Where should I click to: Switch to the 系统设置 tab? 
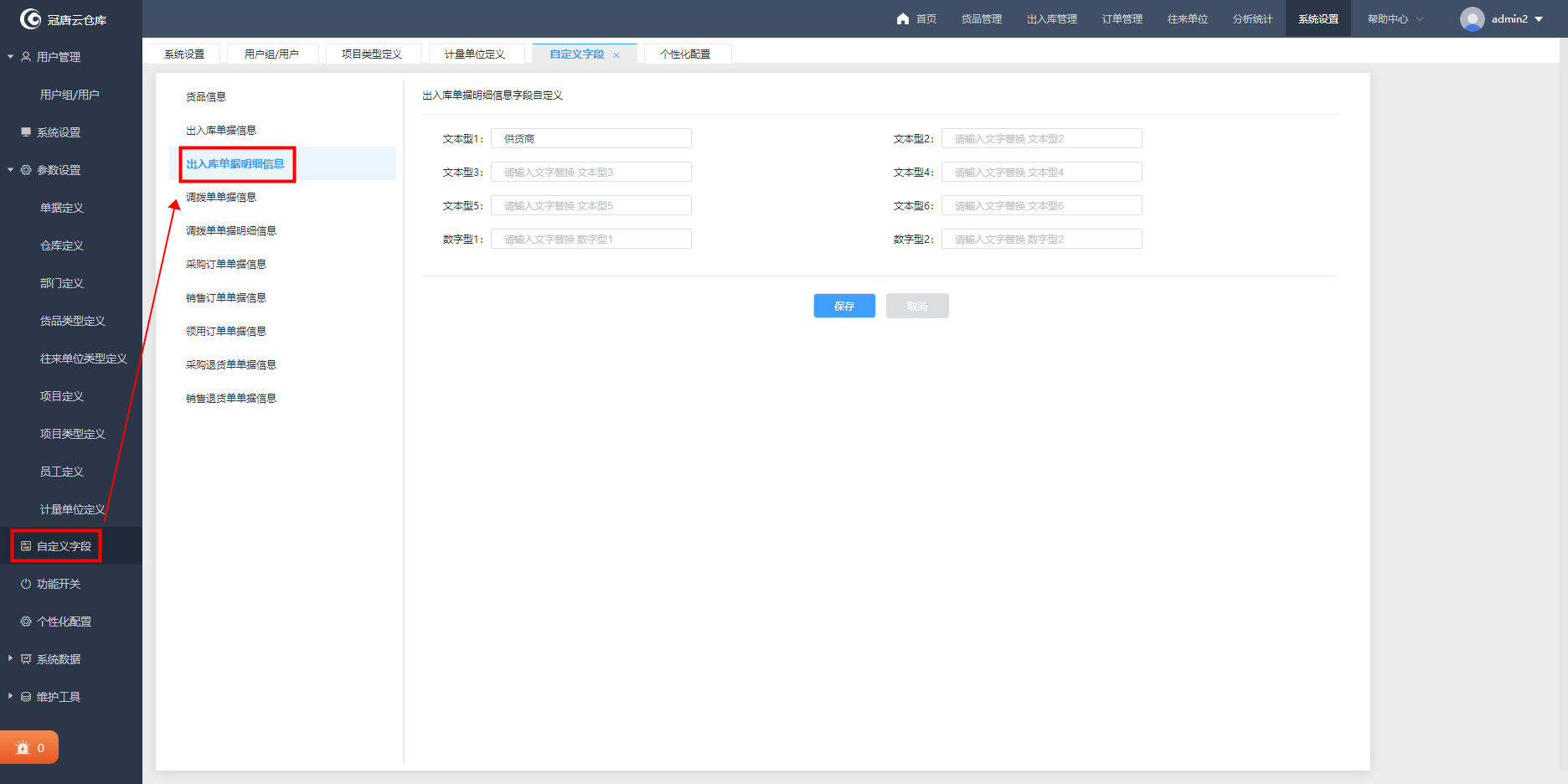coord(184,54)
